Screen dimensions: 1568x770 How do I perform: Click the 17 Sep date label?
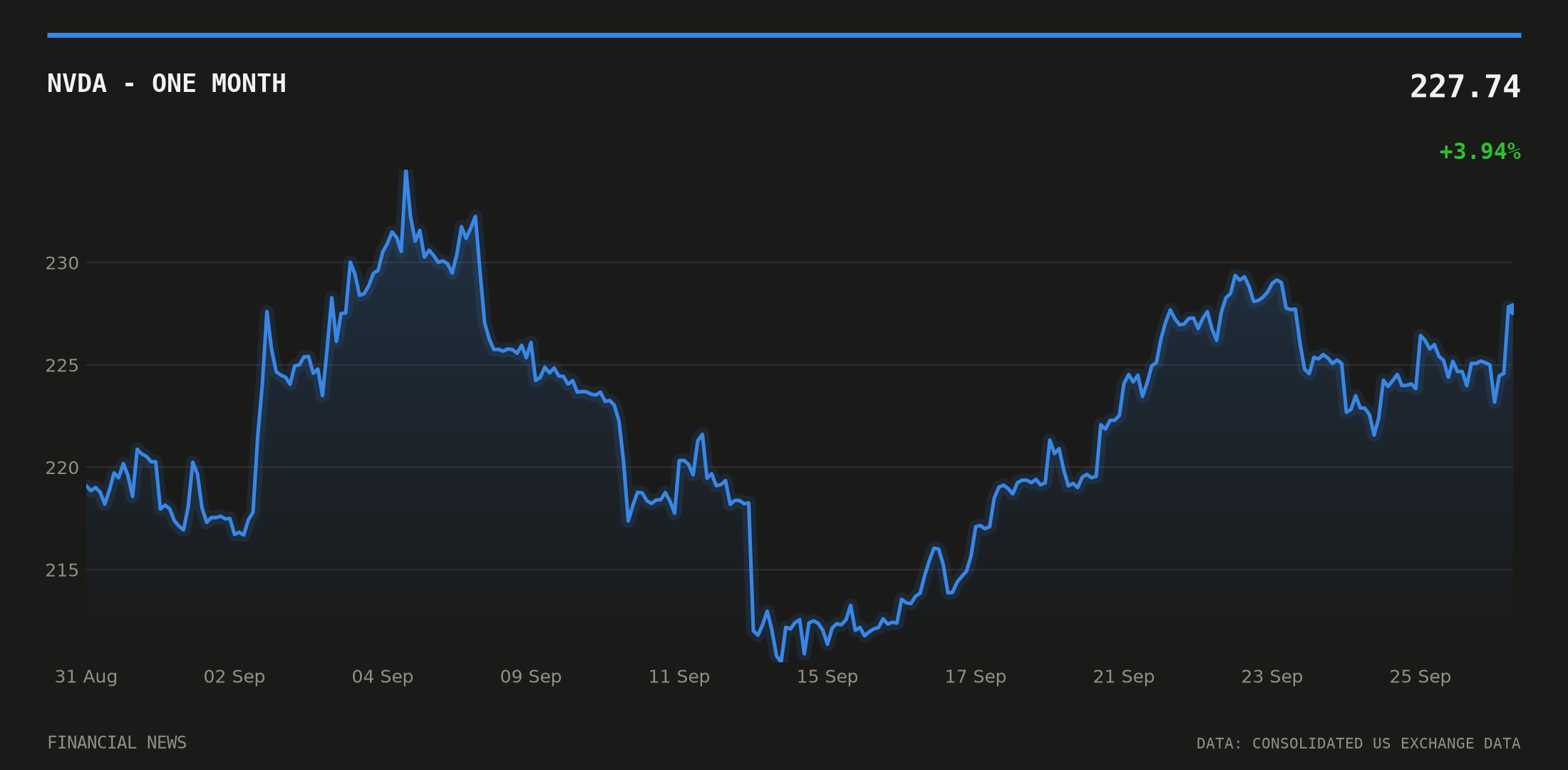coord(976,677)
